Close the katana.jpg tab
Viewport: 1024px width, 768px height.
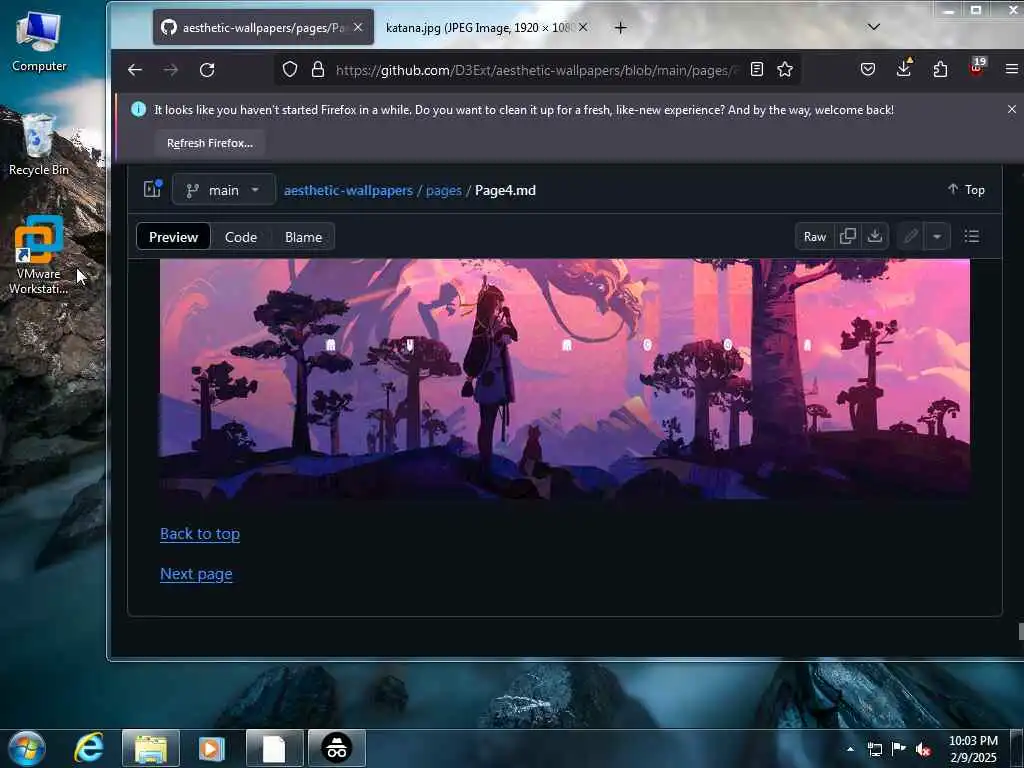(x=583, y=27)
